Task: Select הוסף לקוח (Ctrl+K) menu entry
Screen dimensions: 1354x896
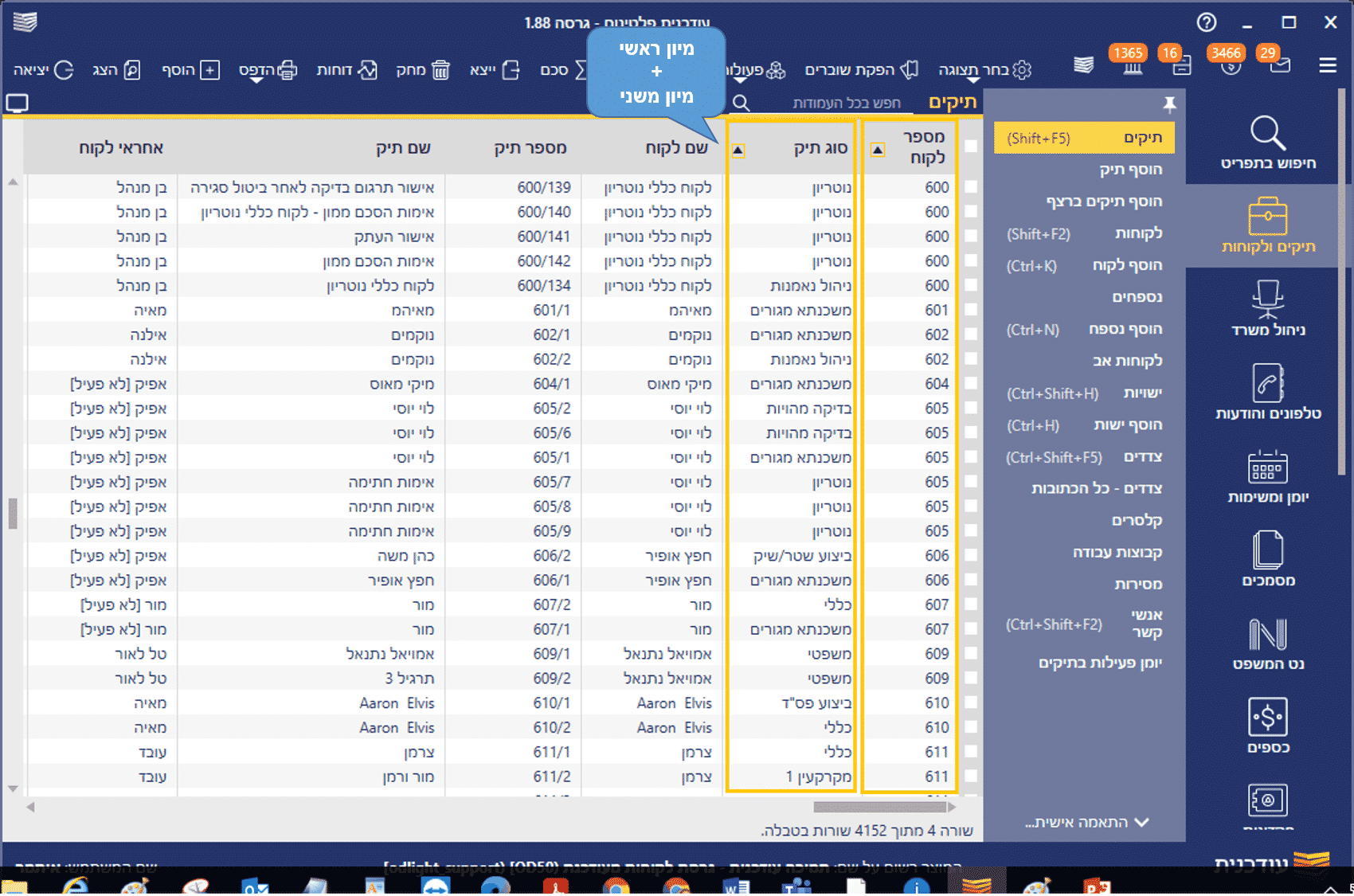Action: [1084, 265]
